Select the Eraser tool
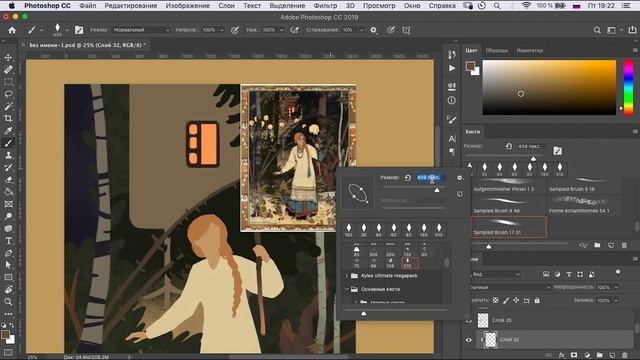This screenshot has width=640, height=360. (x=8, y=180)
